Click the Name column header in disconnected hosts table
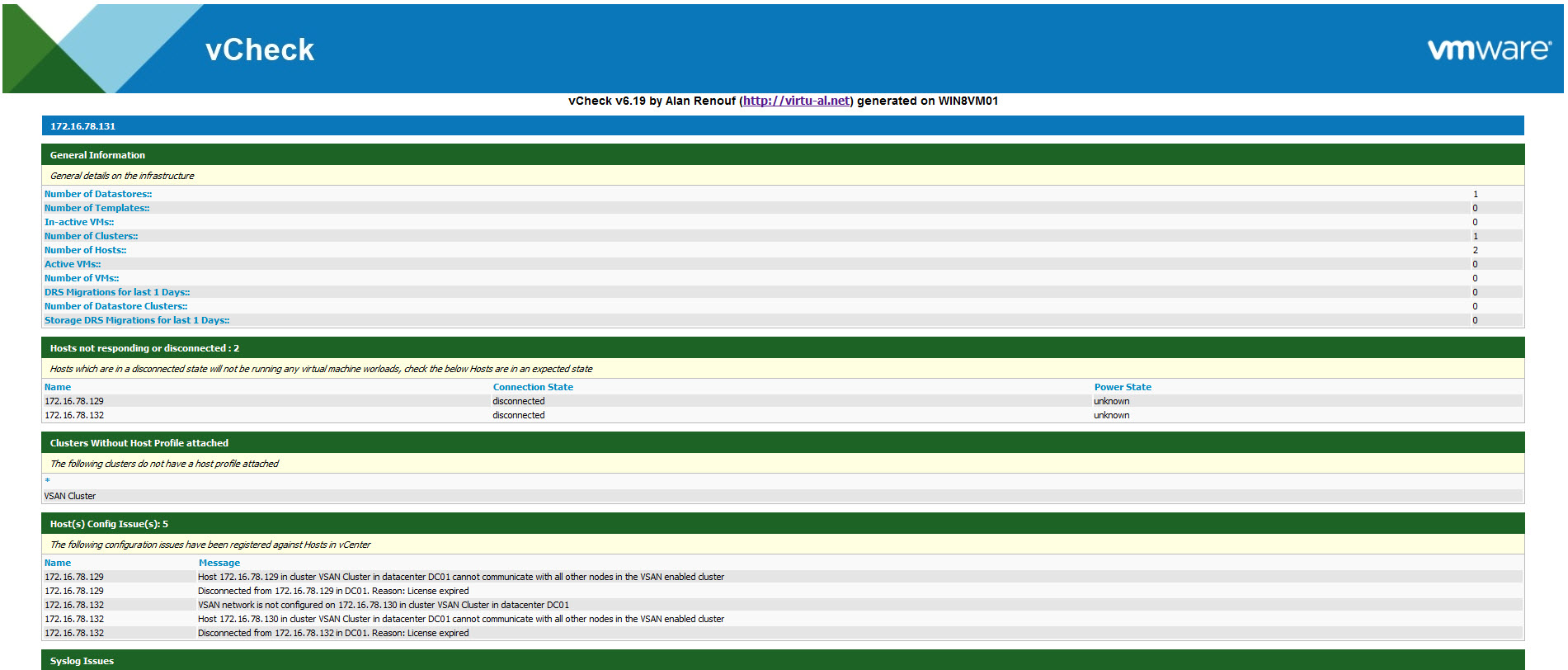1568x670 pixels. point(58,388)
